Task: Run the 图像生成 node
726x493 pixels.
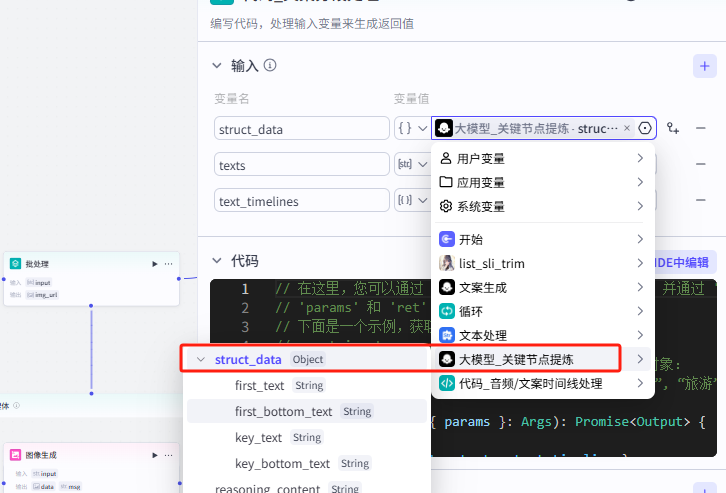Action: tap(155, 455)
